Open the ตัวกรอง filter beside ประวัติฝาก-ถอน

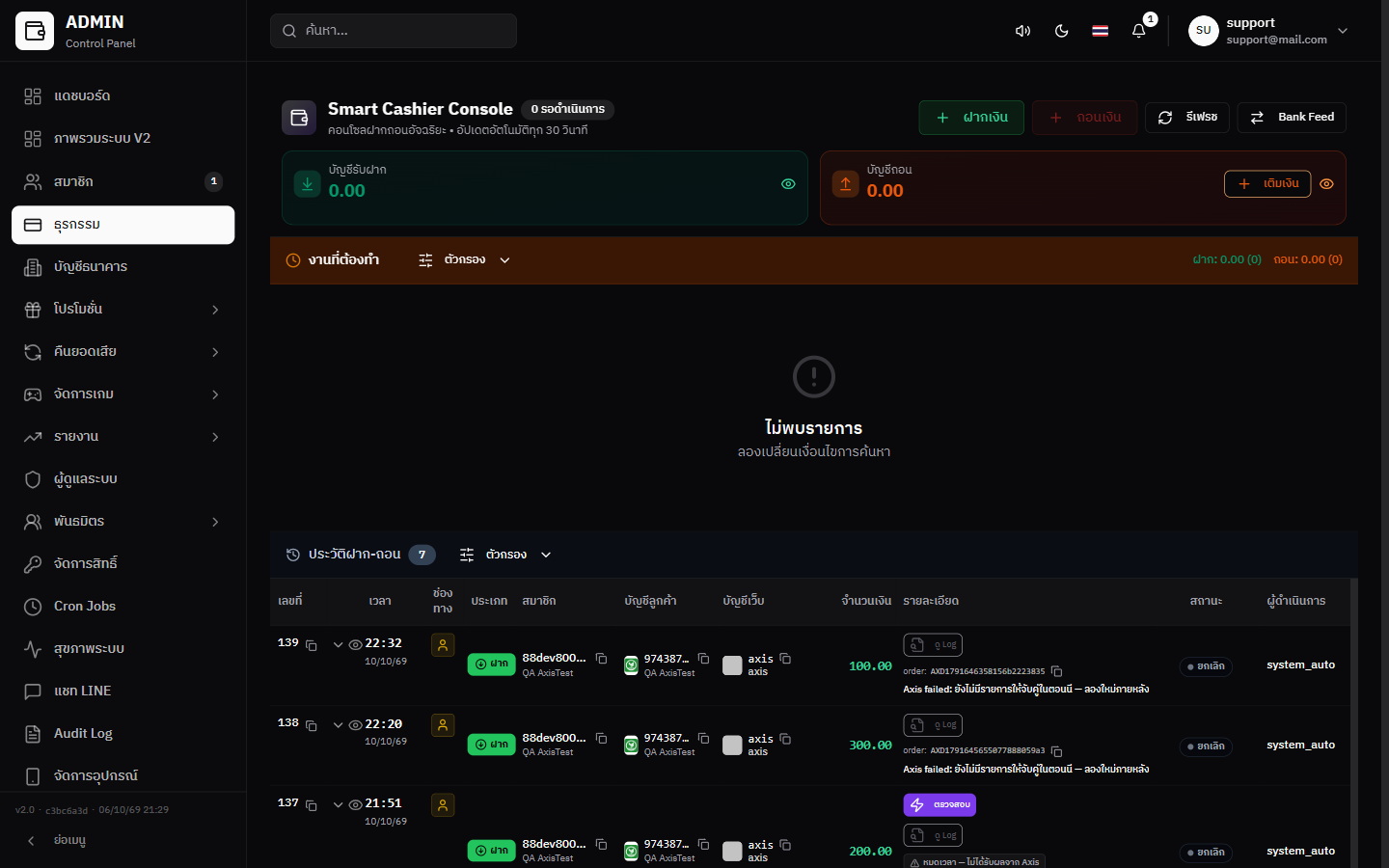(x=505, y=555)
